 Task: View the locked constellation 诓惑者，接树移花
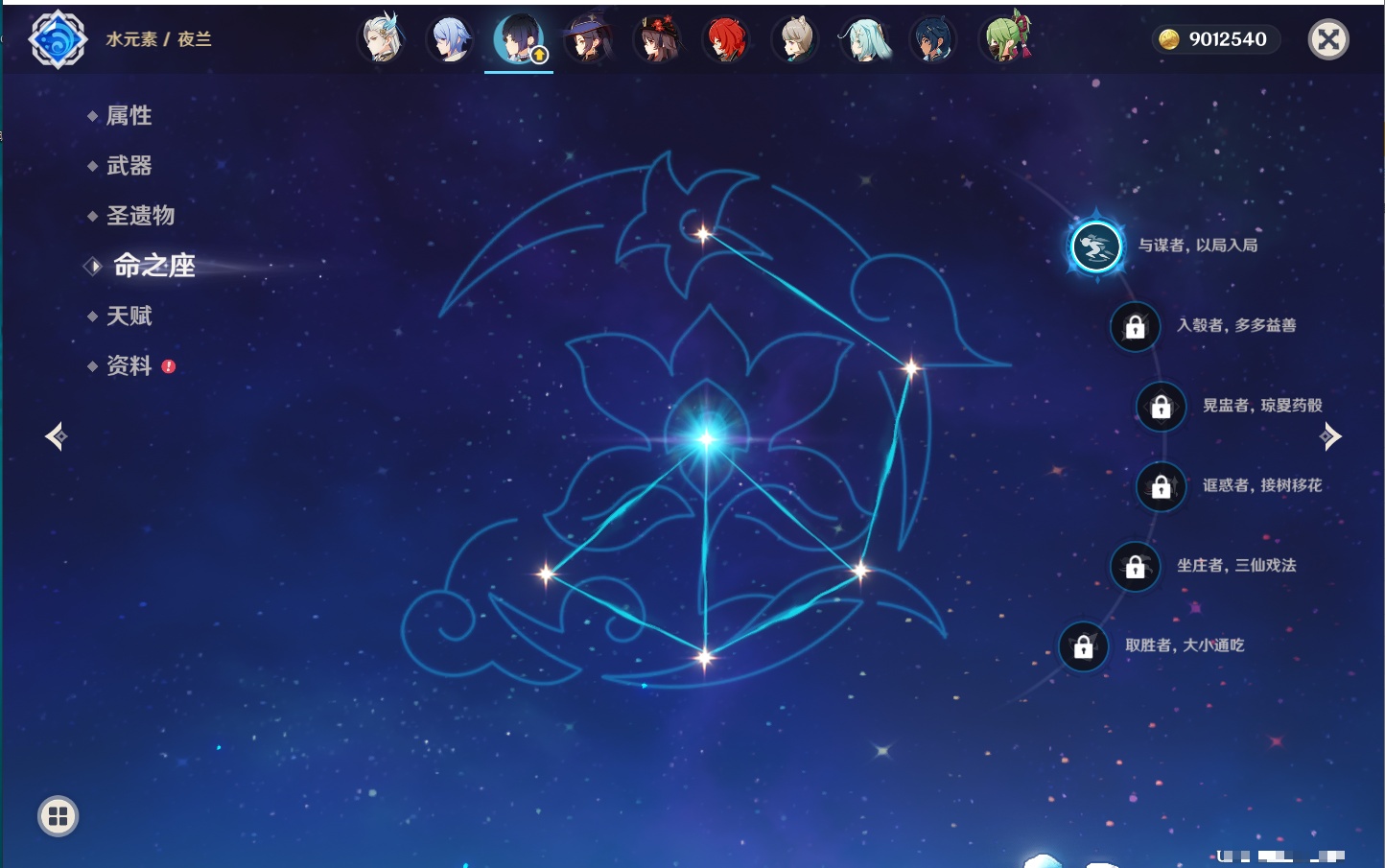[1162, 486]
